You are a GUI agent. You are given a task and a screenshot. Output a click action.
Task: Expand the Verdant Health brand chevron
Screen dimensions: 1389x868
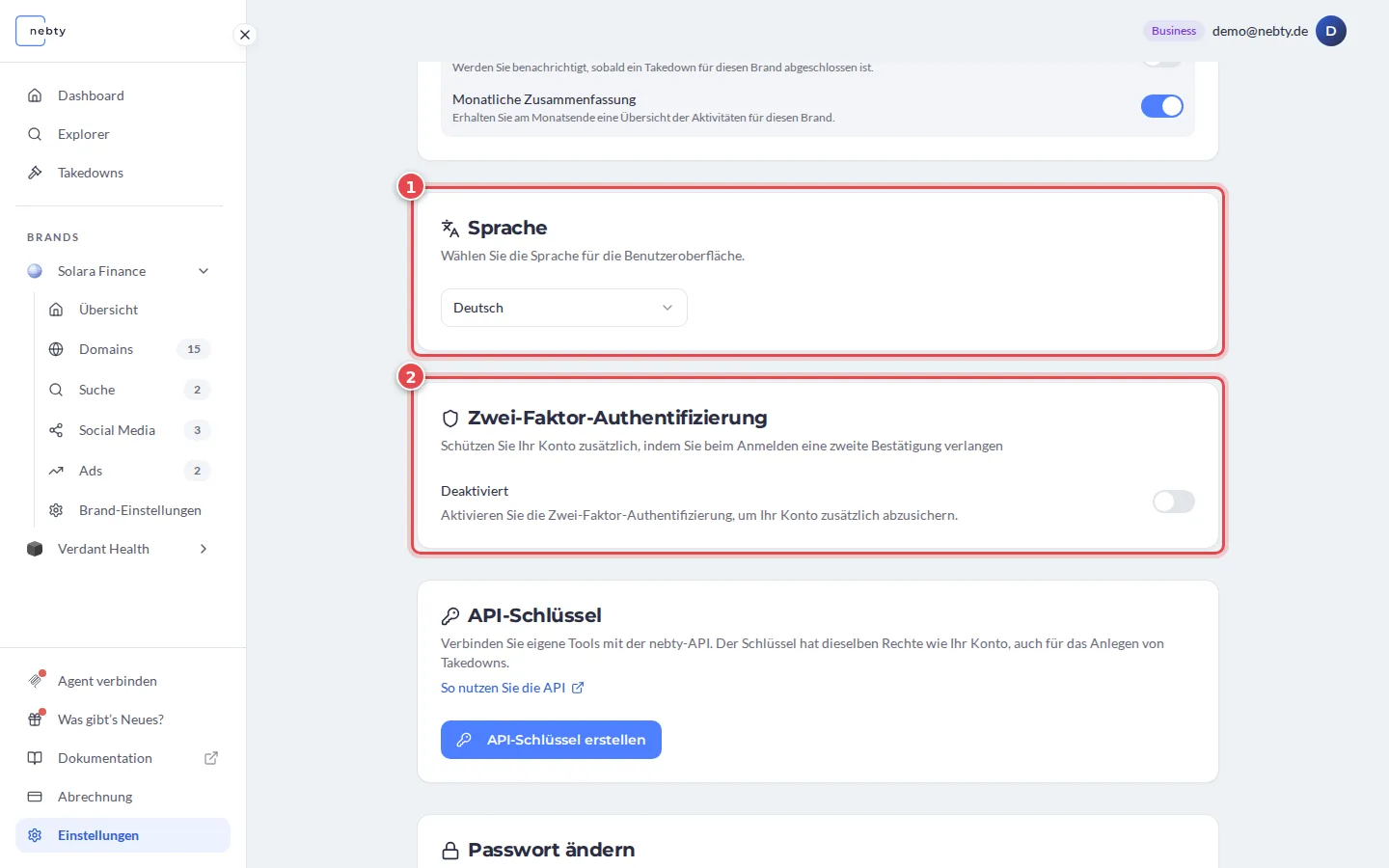[204, 549]
